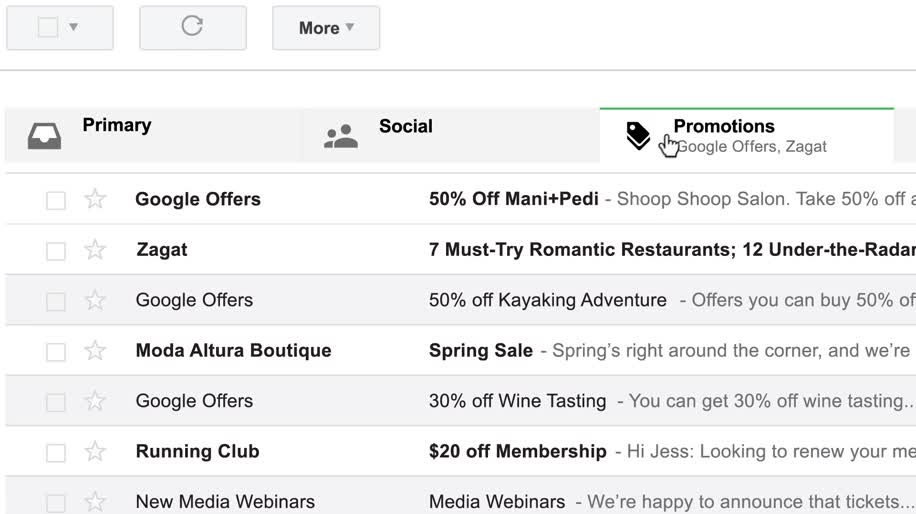Switch to the Primary tab
916x514 pixels.
click(x=117, y=126)
